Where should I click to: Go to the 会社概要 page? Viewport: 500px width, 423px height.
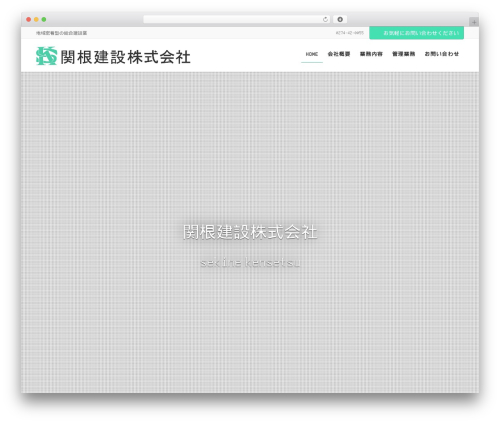tap(339, 54)
